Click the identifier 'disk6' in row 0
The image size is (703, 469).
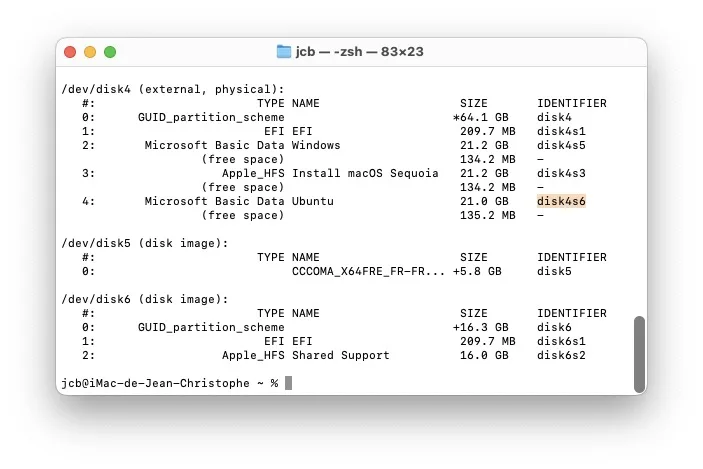[x=554, y=327]
